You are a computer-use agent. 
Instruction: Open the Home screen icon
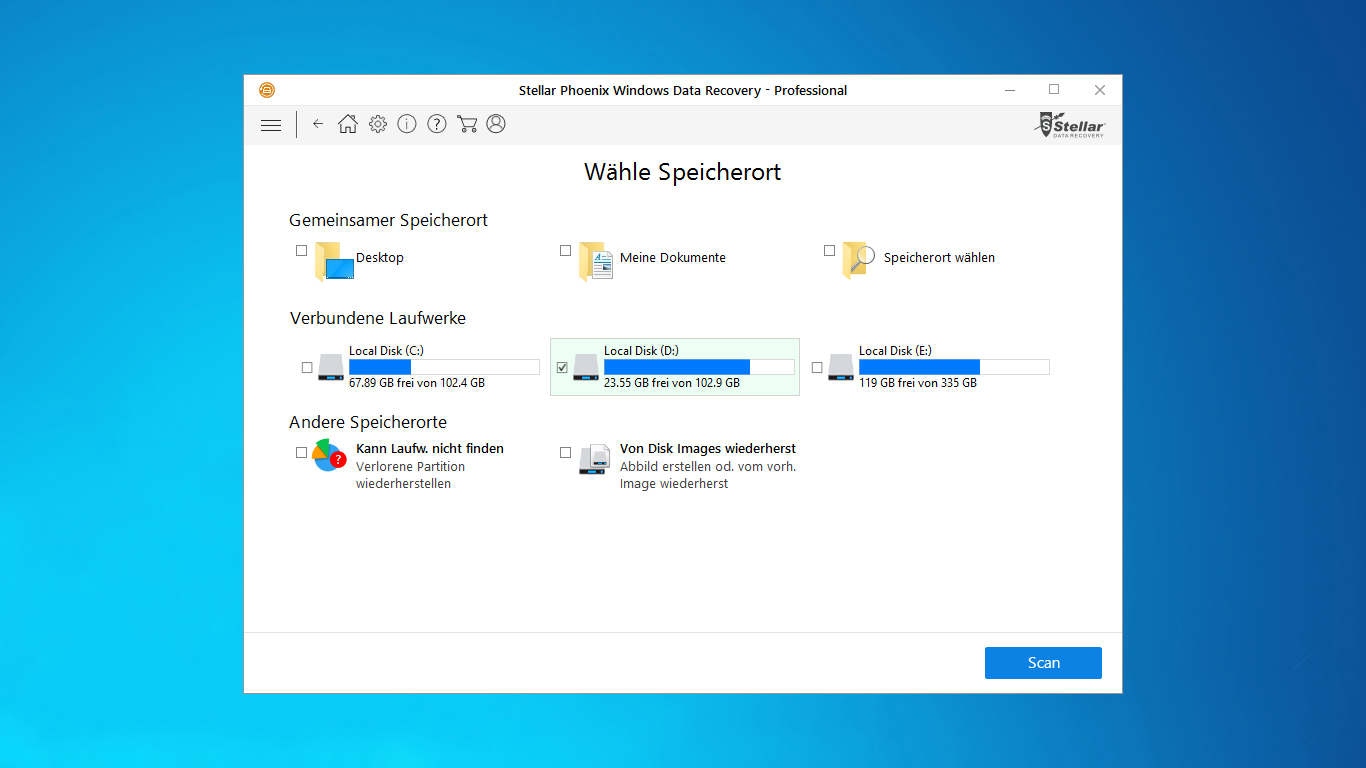pos(347,124)
